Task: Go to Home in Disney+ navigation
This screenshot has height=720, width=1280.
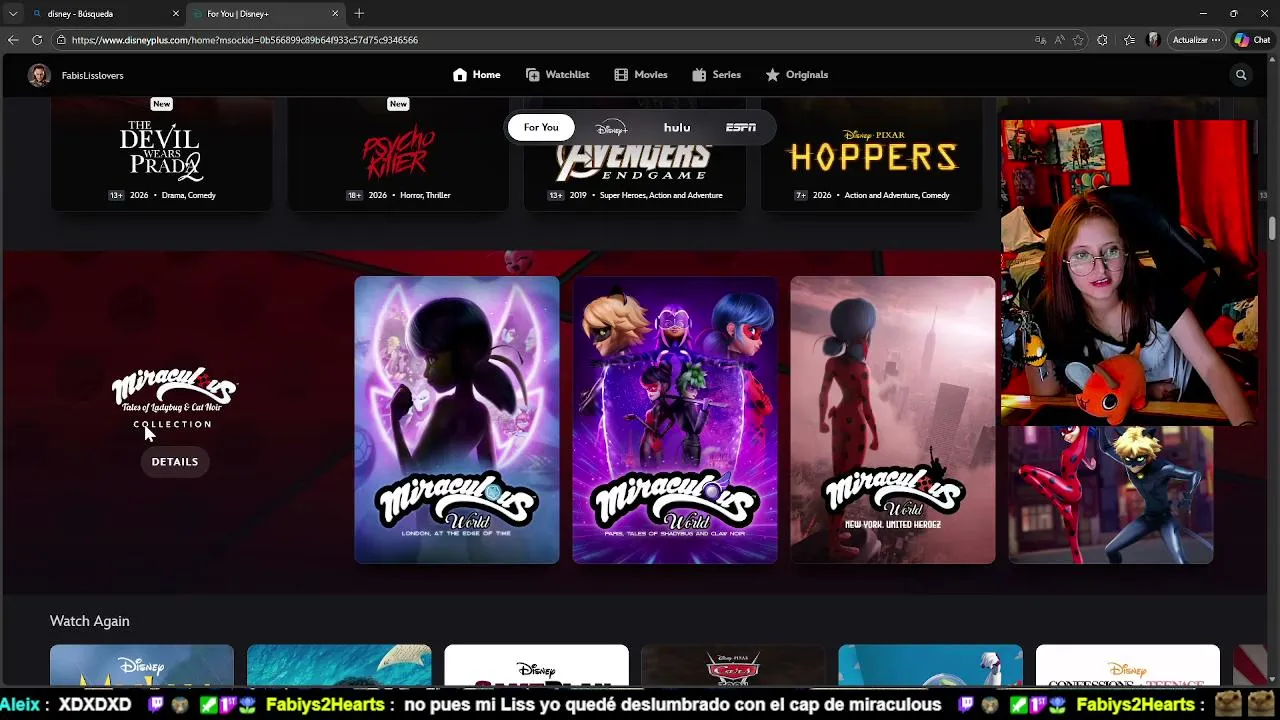Action: coord(476,75)
